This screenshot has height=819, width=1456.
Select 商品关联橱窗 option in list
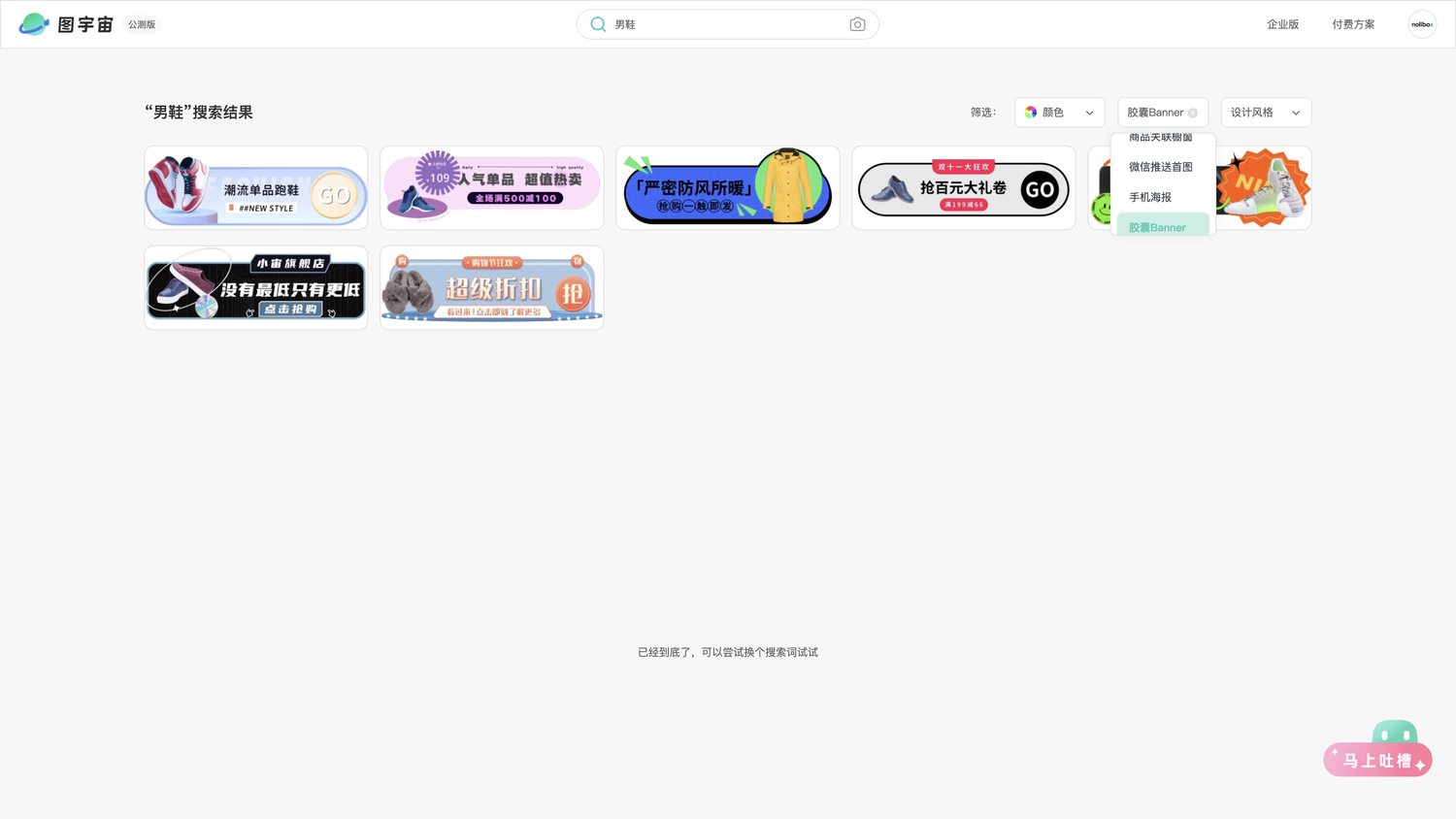click(1161, 139)
